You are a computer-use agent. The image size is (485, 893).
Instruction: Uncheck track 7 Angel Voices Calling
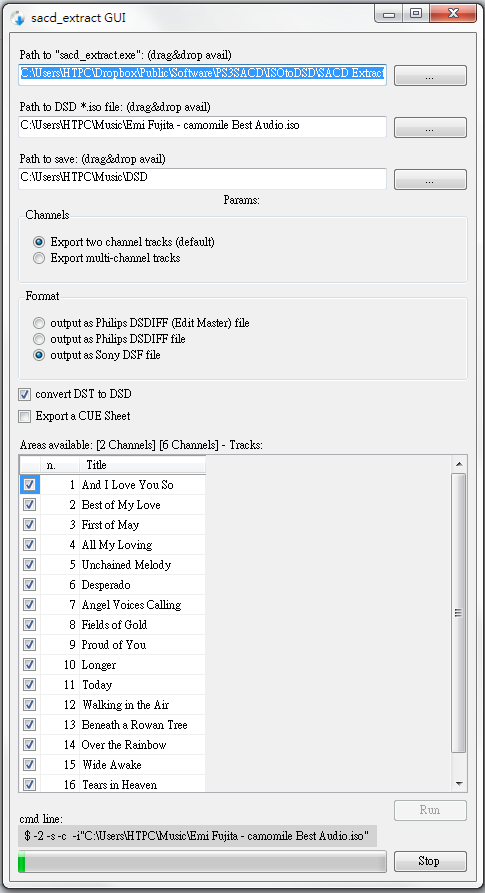pos(30,604)
